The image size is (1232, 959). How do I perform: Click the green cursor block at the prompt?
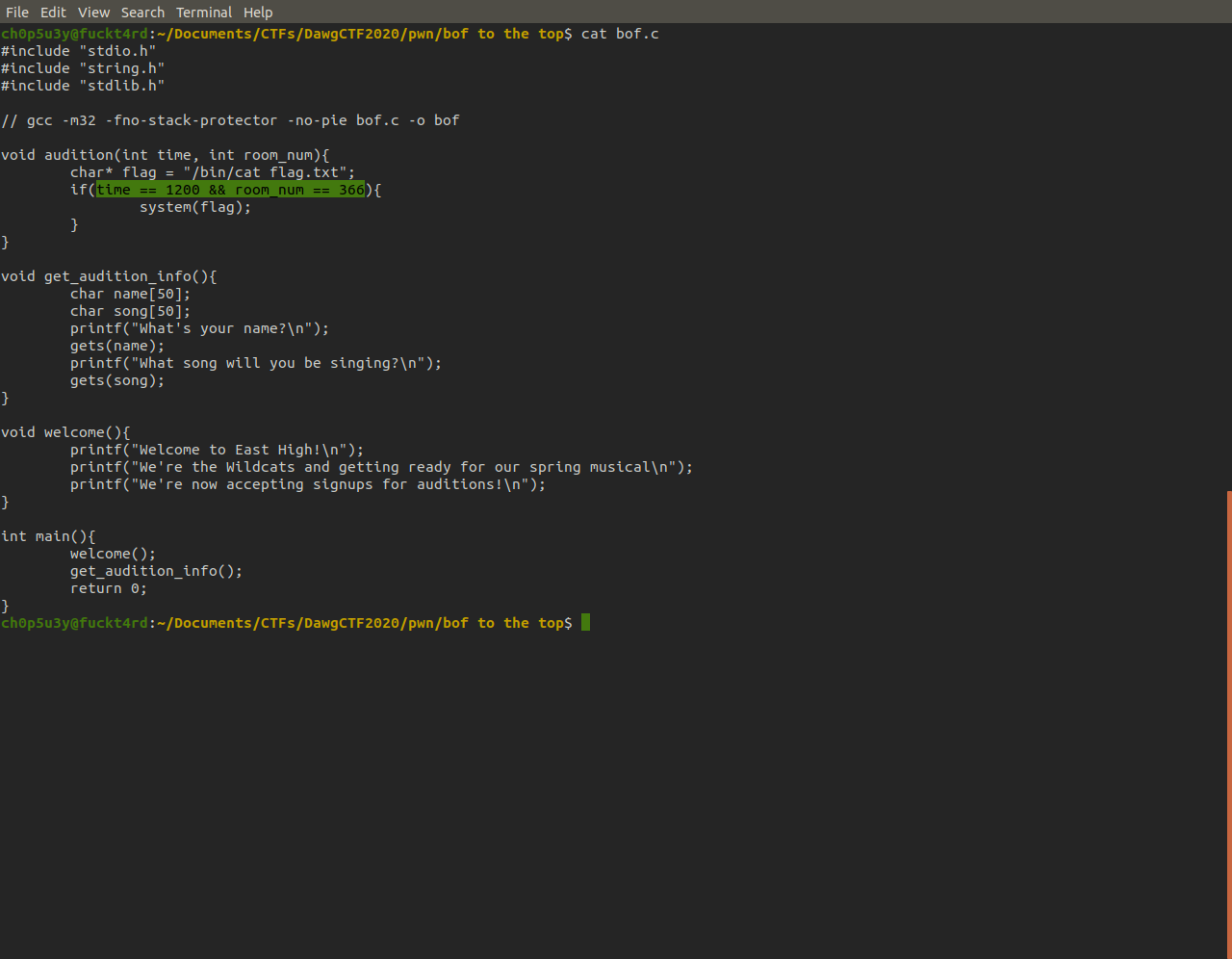coord(586,623)
